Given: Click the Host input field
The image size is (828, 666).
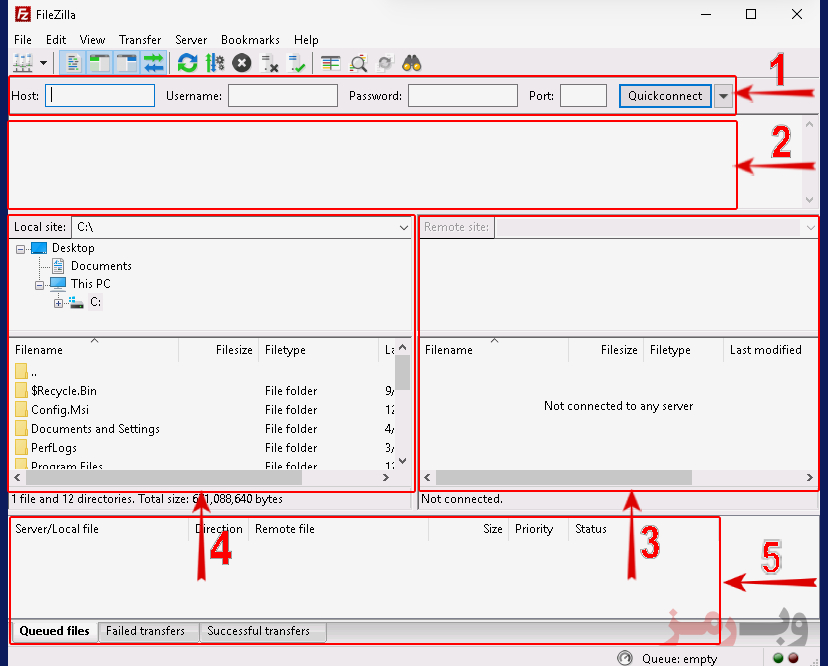Looking at the screenshot, I should point(100,96).
